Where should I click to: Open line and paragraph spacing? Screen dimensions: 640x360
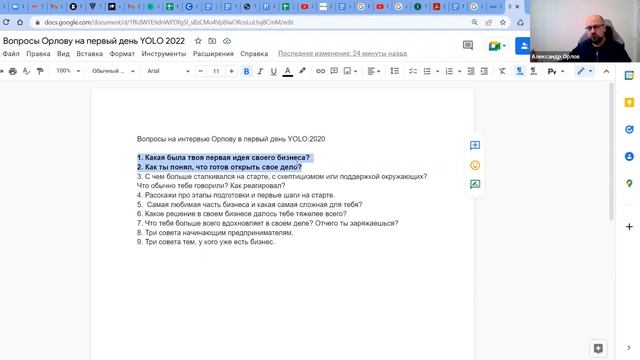pos(395,71)
